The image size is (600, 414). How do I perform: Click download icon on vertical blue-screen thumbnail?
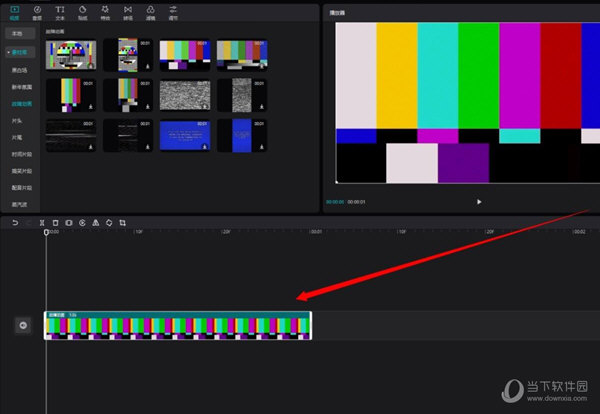coord(262,147)
